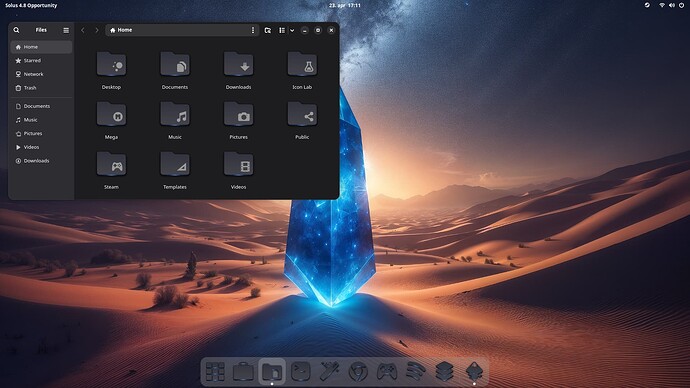Screen dimensions: 690x388
Task: Launch the briefcase app in dock
Action: coord(243,372)
